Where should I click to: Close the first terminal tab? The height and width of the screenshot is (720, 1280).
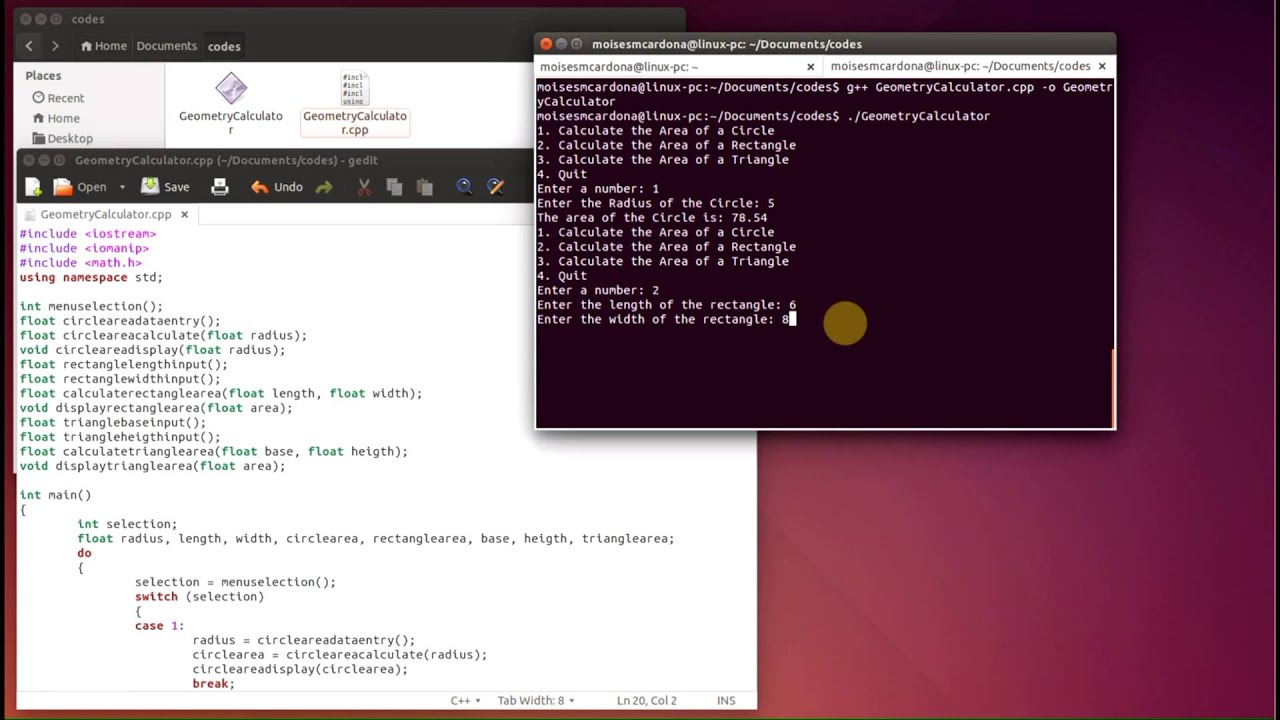811,67
